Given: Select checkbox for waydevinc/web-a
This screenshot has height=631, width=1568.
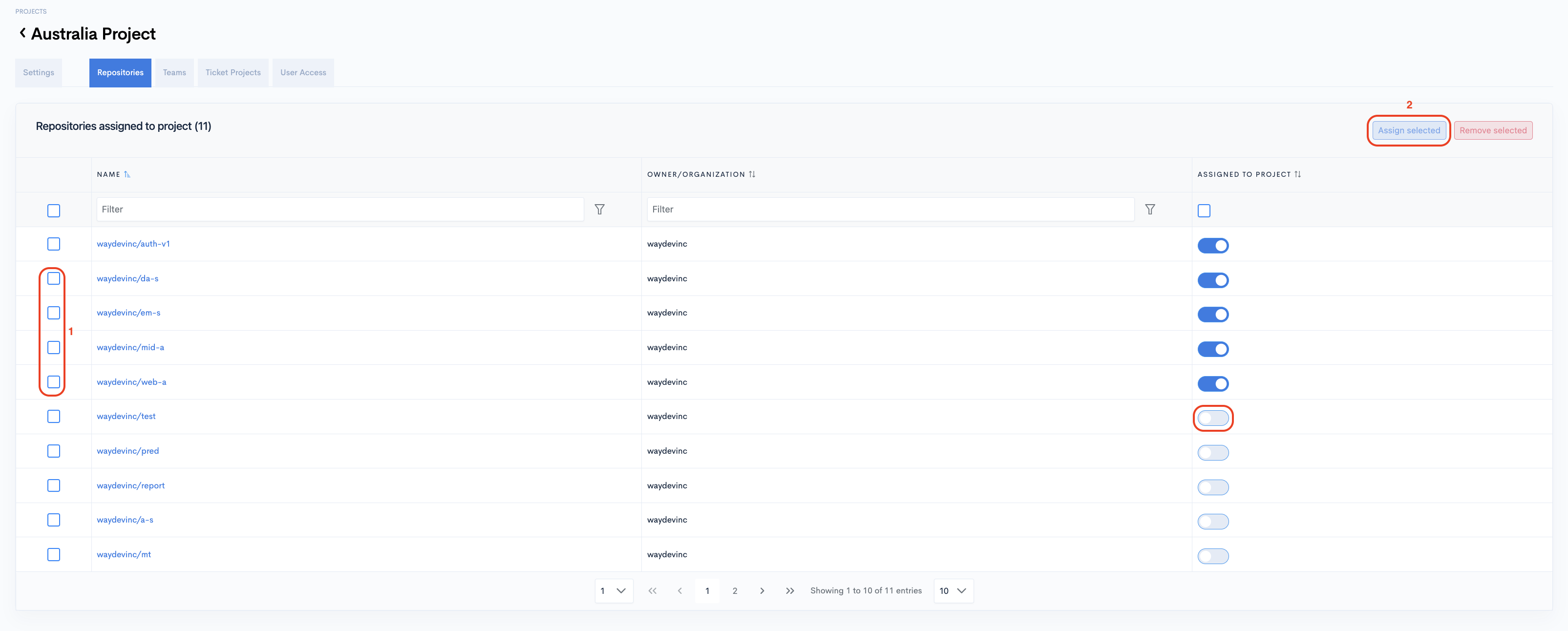Looking at the screenshot, I should (x=54, y=382).
